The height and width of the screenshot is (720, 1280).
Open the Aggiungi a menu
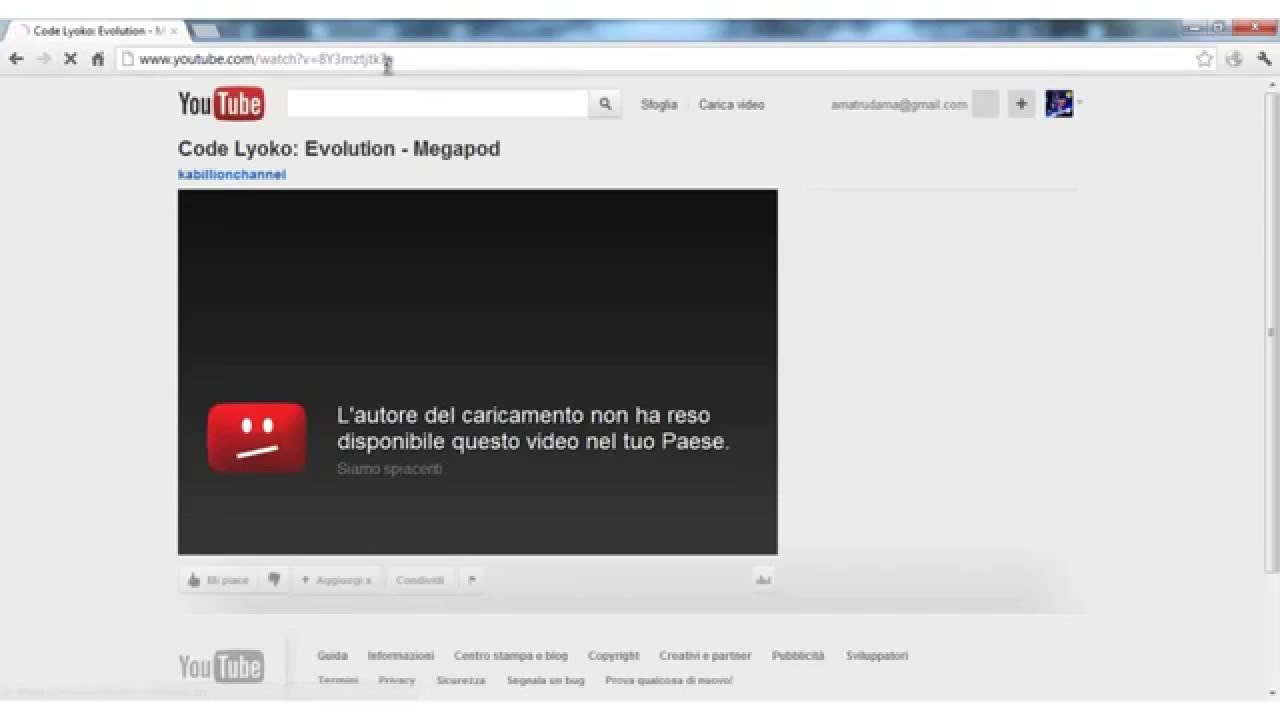(x=336, y=580)
